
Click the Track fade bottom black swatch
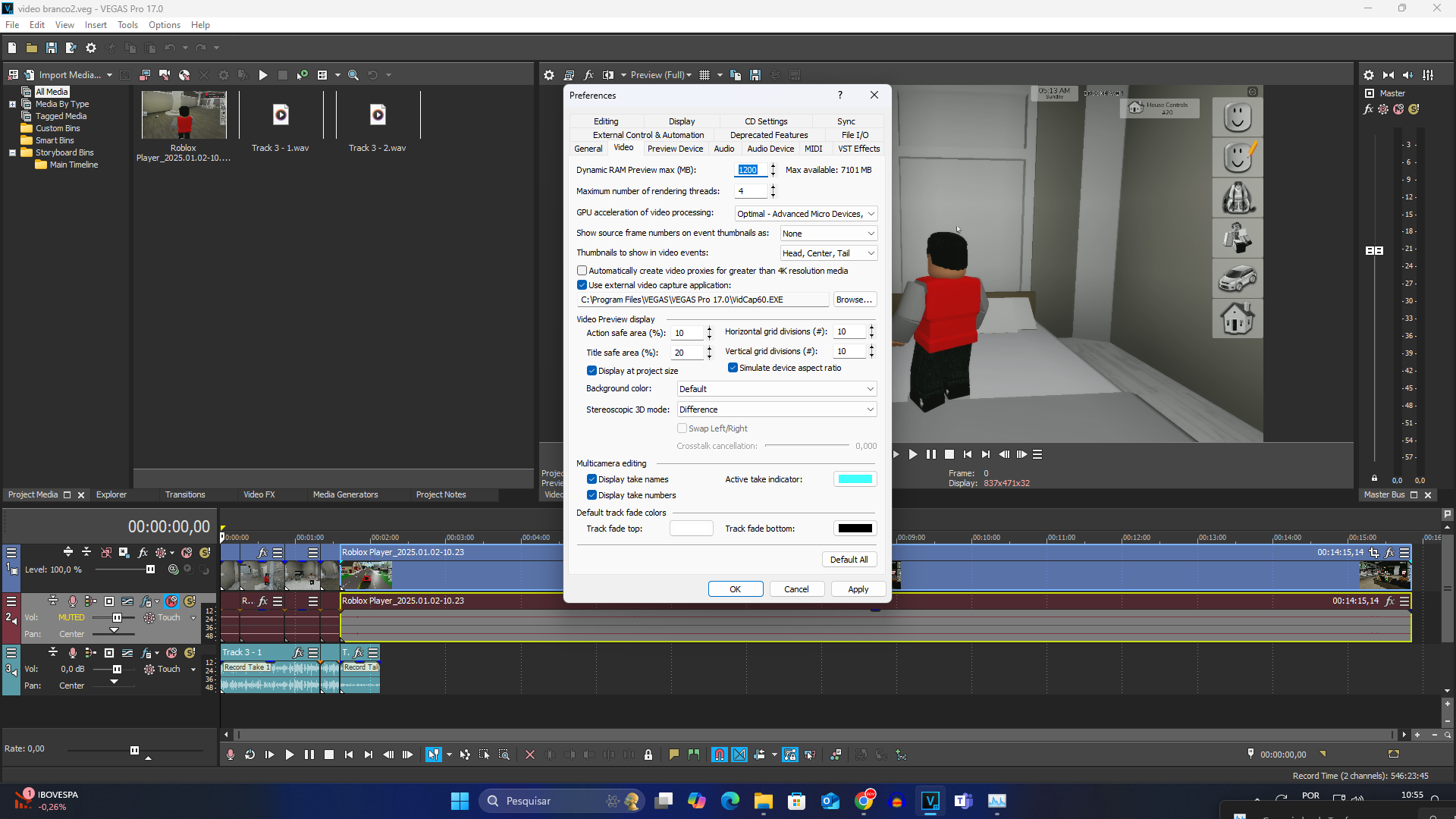[855, 529]
